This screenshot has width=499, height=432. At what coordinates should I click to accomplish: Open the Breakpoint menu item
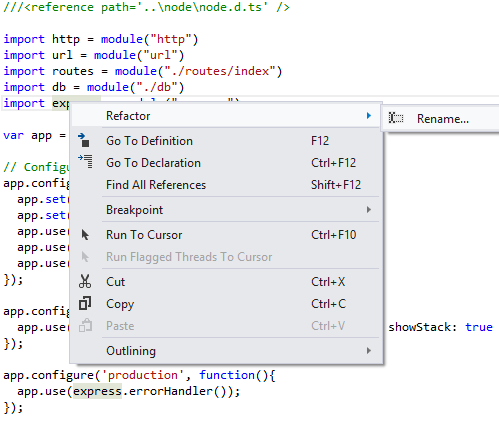(226, 210)
